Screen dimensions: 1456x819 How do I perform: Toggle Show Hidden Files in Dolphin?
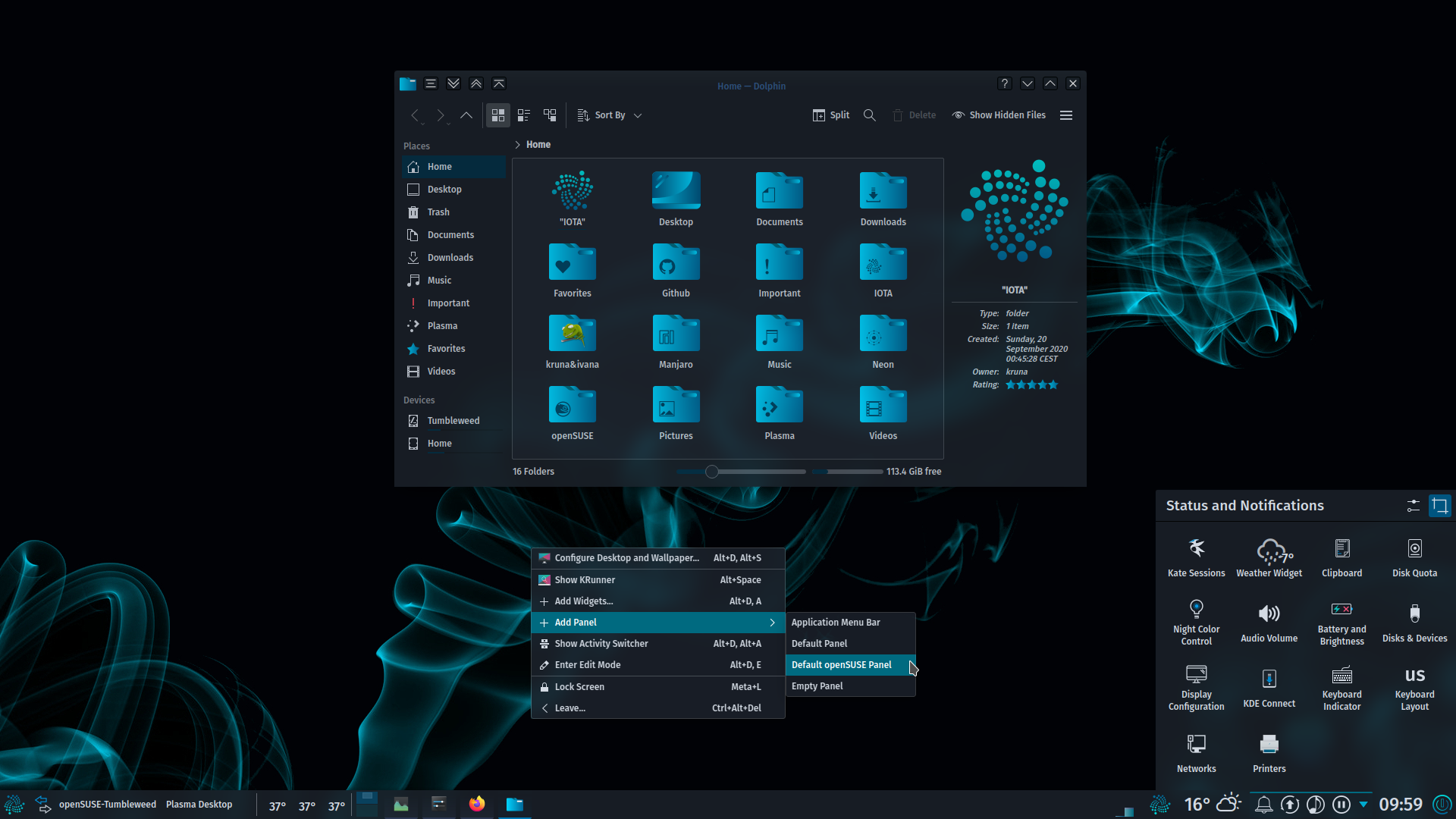click(999, 115)
